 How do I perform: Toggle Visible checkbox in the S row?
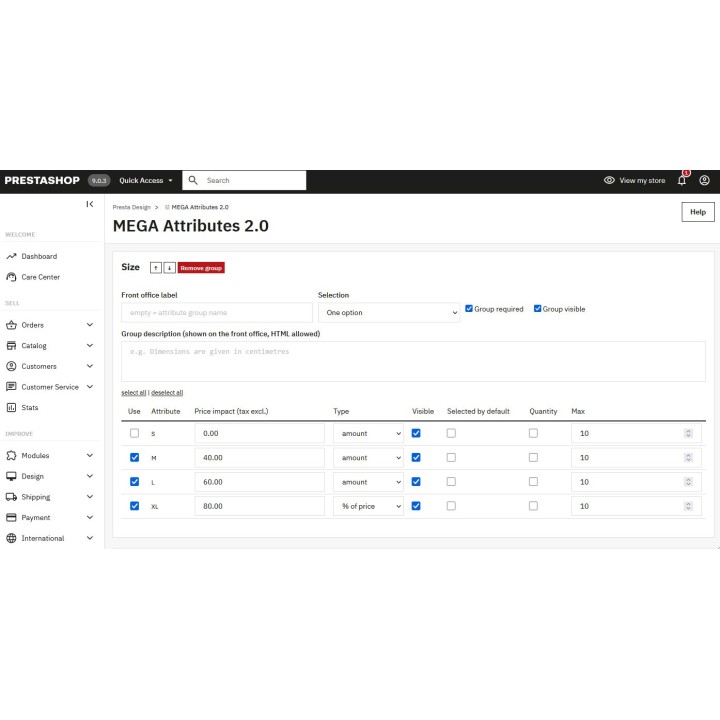pyautogui.click(x=416, y=433)
